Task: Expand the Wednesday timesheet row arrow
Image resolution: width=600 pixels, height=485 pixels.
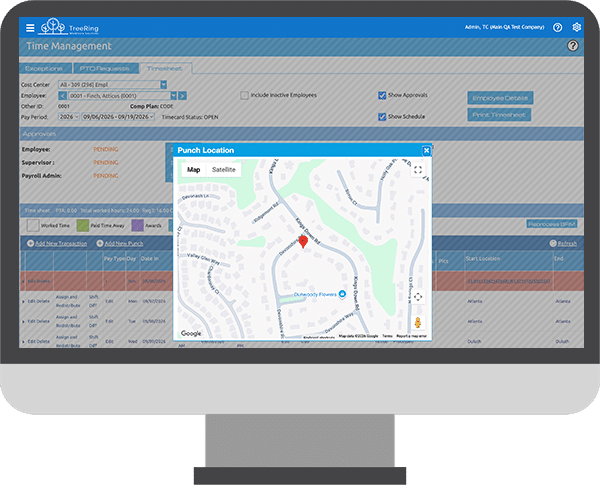Action: 23,341
